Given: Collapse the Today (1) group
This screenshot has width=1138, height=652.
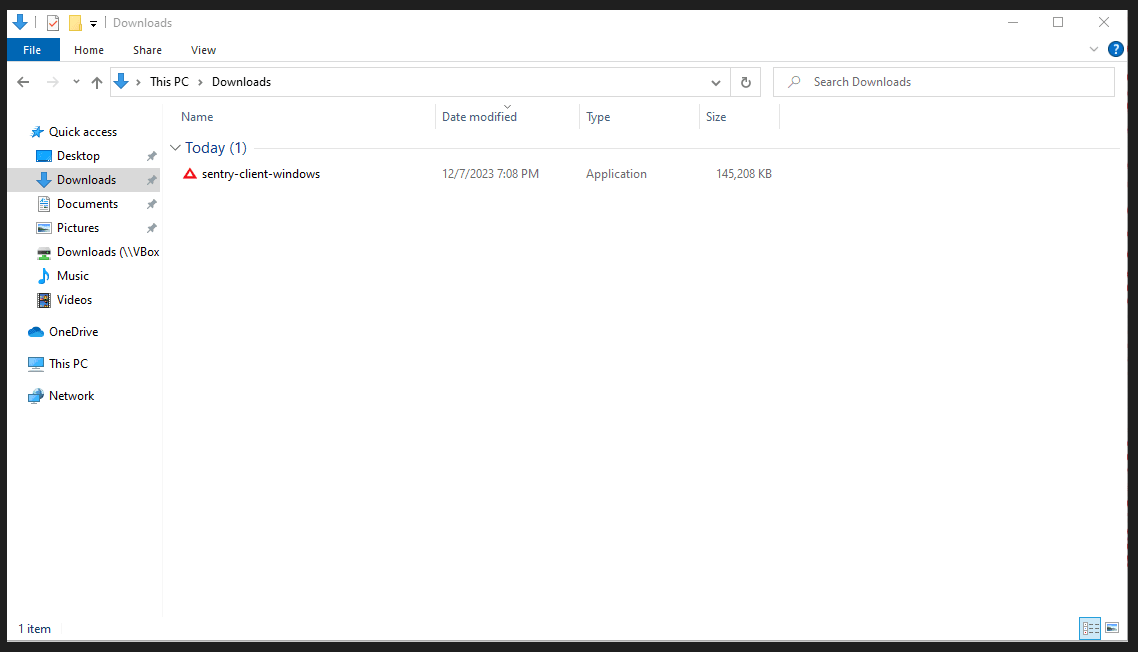Looking at the screenshot, I should pos(175,148).
